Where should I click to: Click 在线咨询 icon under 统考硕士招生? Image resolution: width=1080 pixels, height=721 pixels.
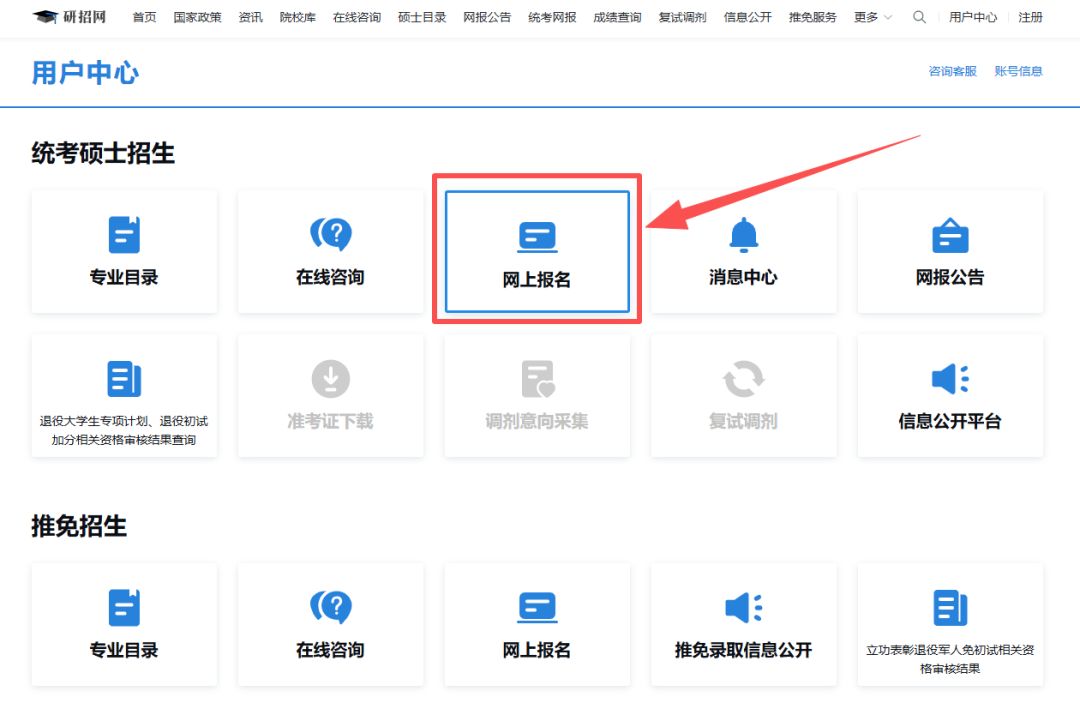click(331, 234)
